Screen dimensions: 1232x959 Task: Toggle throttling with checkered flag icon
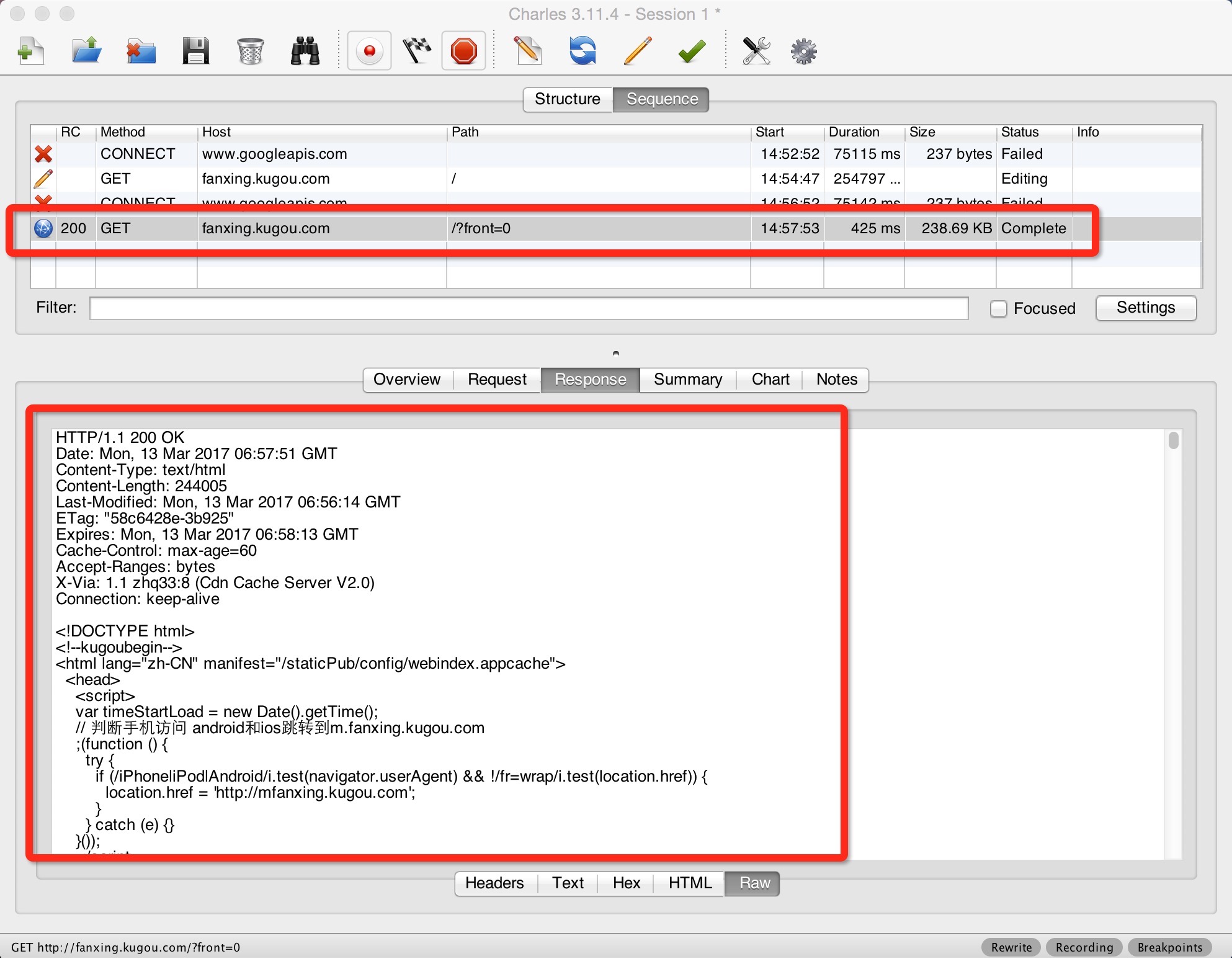pos(417,51)
